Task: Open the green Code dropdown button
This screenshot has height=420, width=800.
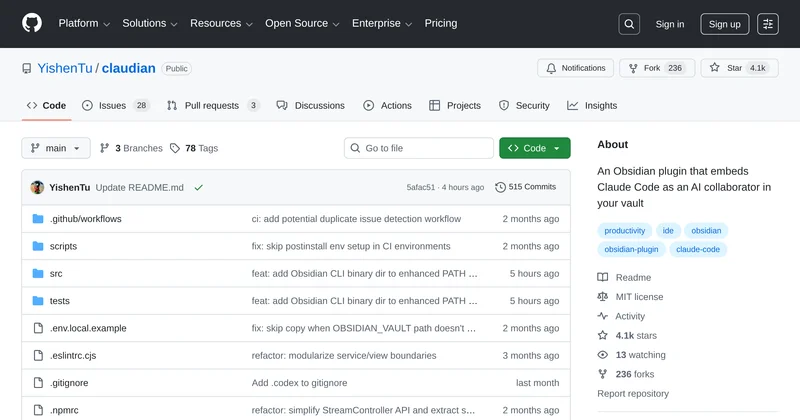Action: point(535,148)
